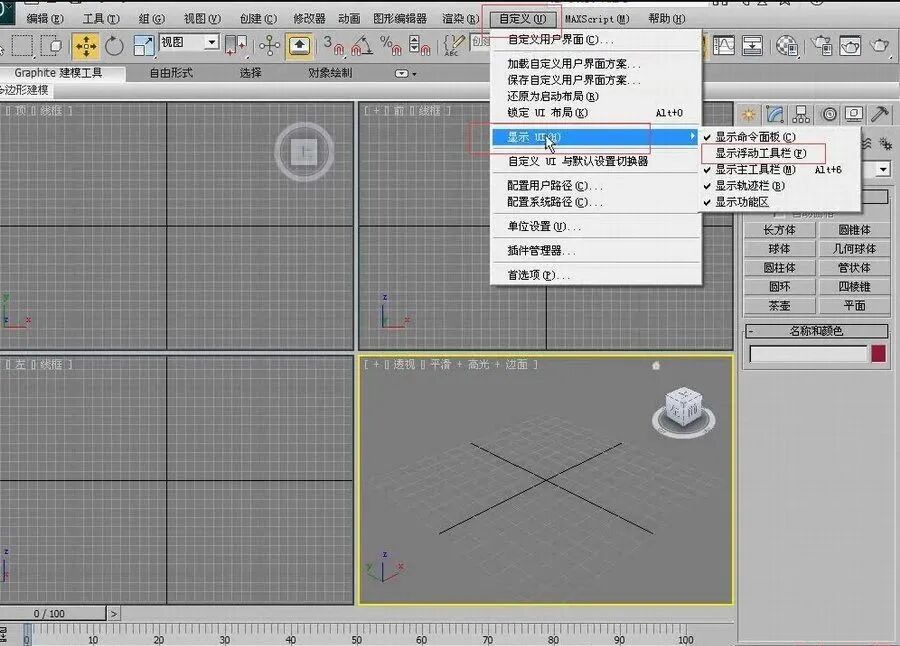Select the rectangular selection region tool

(22, 45)
